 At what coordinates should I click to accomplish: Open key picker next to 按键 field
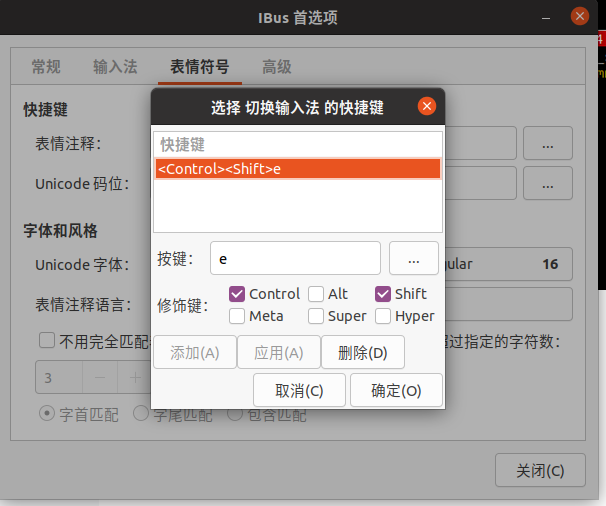(414, 258)
